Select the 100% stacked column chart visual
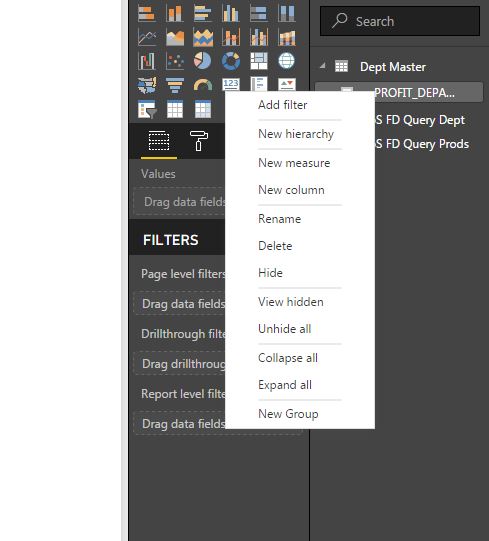489x541 pixels. click(286, 13)
